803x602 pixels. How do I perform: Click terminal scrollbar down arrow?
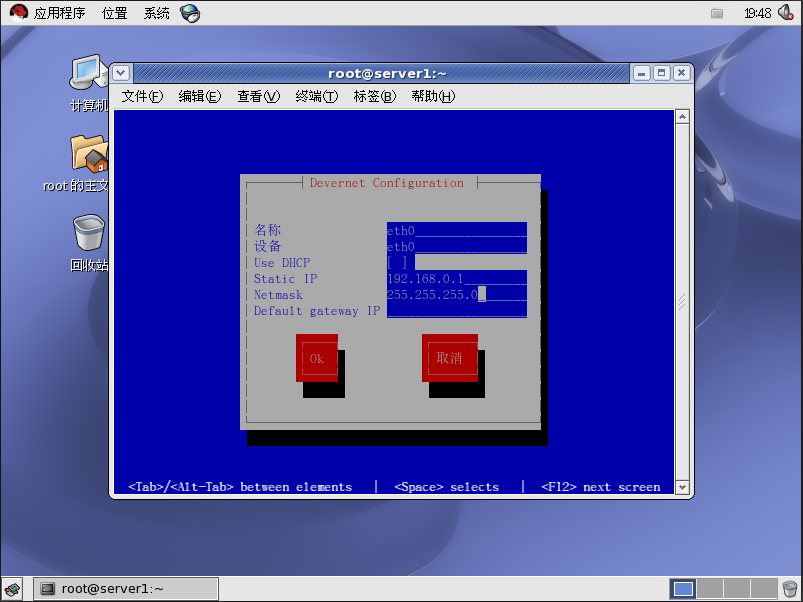coord(682,487)
